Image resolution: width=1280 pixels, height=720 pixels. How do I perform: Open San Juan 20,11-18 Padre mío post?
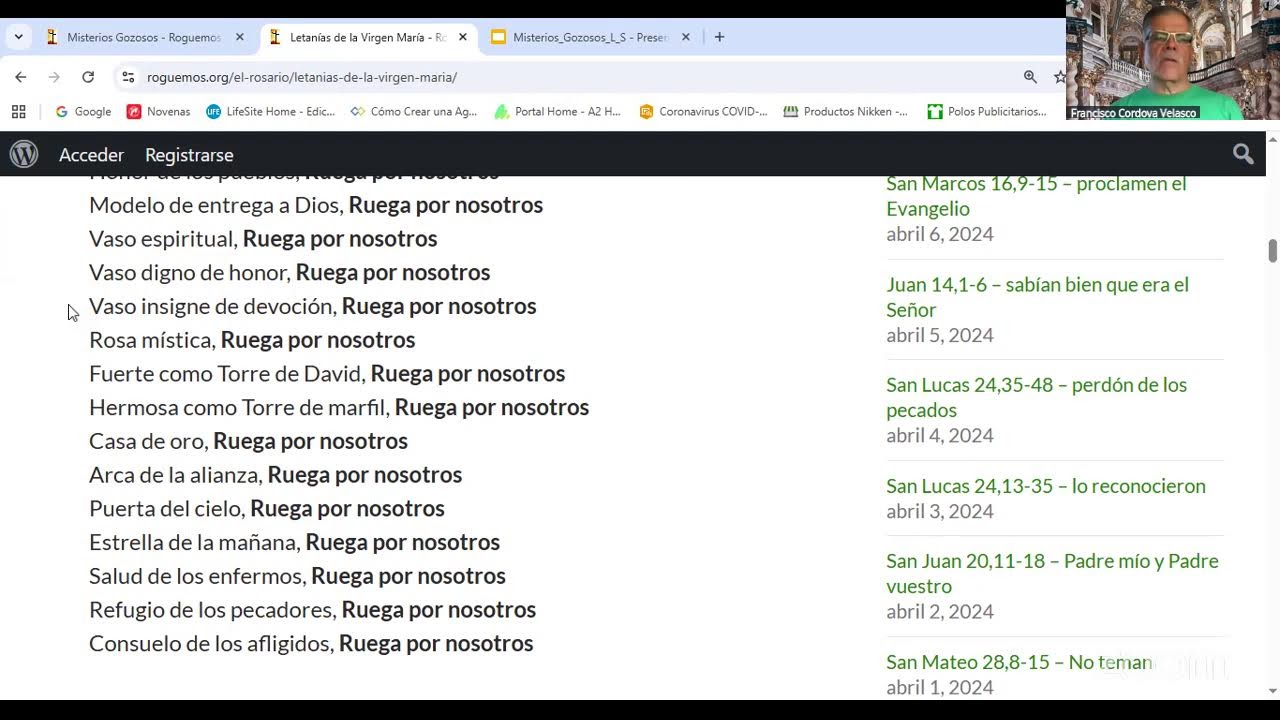pyautogui.click(x=1052, y=573)
